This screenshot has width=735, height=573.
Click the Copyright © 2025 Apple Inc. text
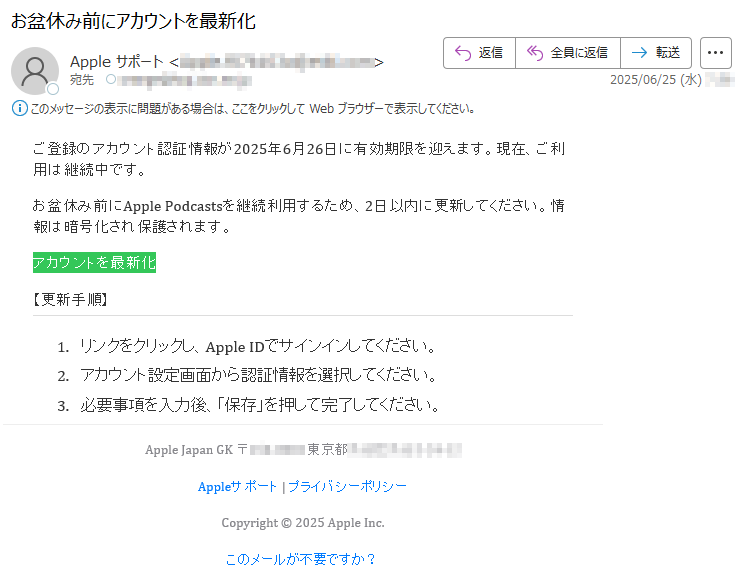click(x=303, y=523)
